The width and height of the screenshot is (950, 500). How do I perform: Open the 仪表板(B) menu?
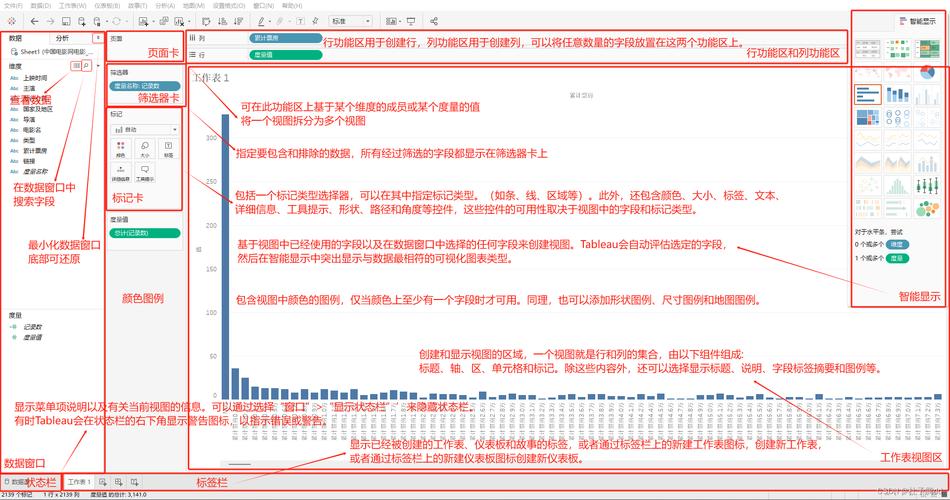tap(107, 5)
